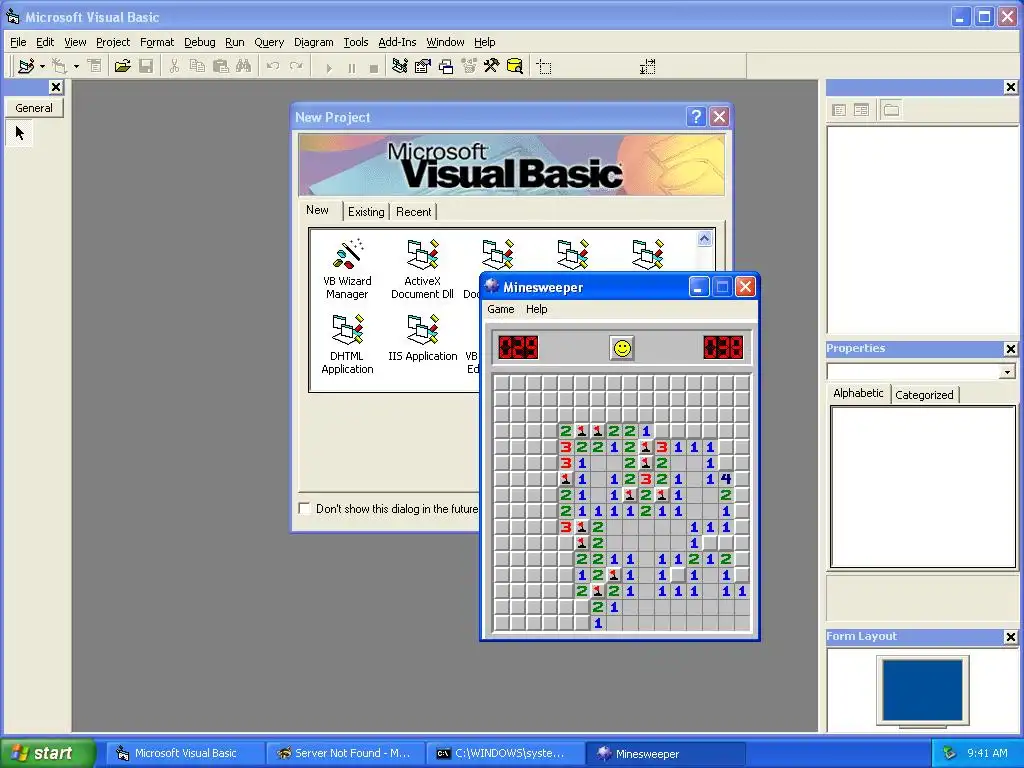Open the File menu
This screenshot has height=768, width=1024.
[18, 42]
